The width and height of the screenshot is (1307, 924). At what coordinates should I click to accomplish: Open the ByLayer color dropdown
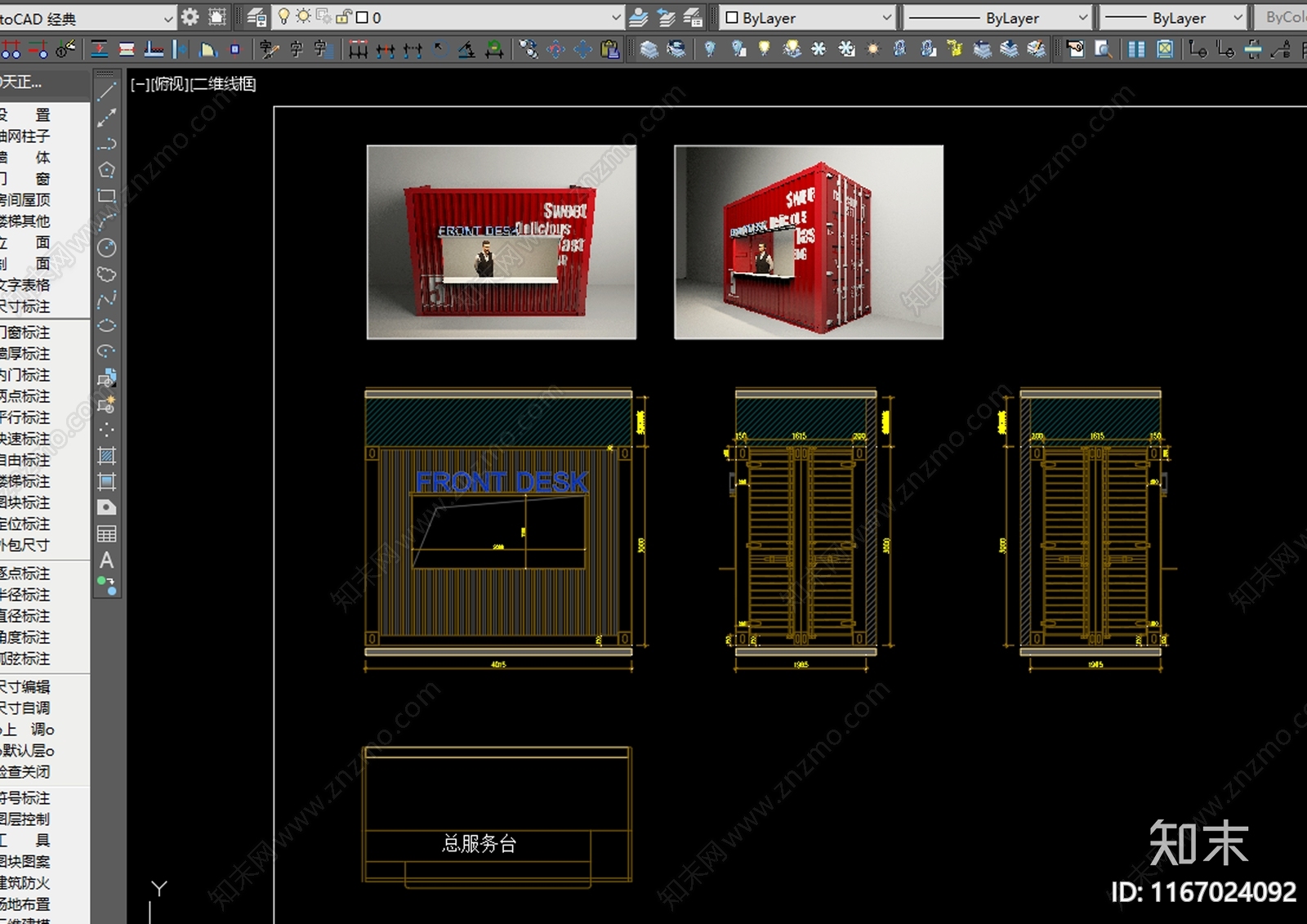point(886,17)
